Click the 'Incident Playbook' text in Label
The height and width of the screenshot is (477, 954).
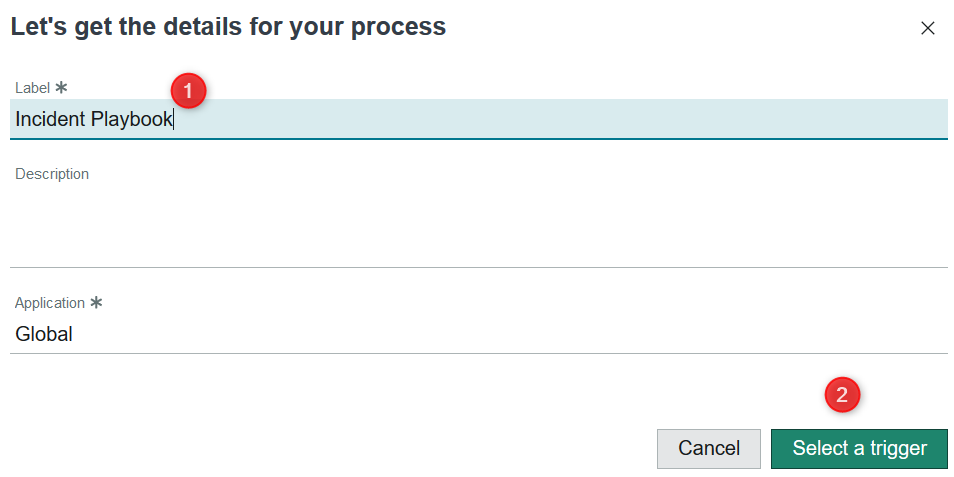[94, 120]
